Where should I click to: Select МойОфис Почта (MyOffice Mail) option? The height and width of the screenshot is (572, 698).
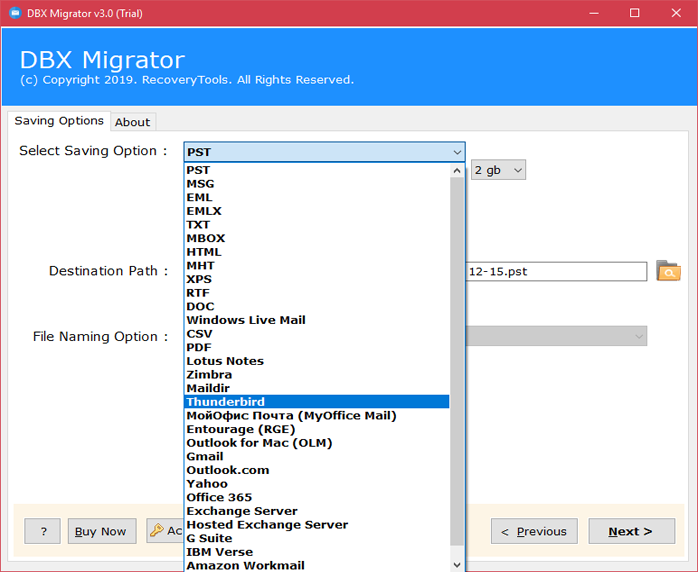click(317, 416)
